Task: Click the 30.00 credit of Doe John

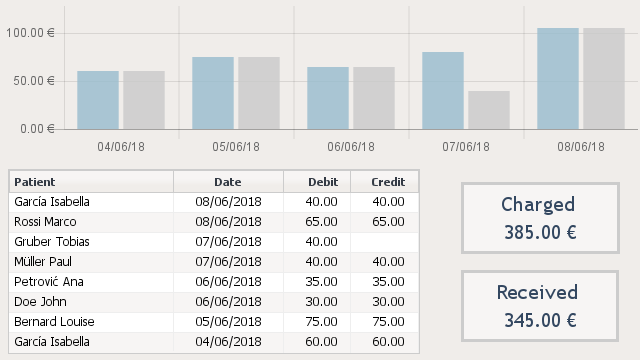Action: point(388,302)
